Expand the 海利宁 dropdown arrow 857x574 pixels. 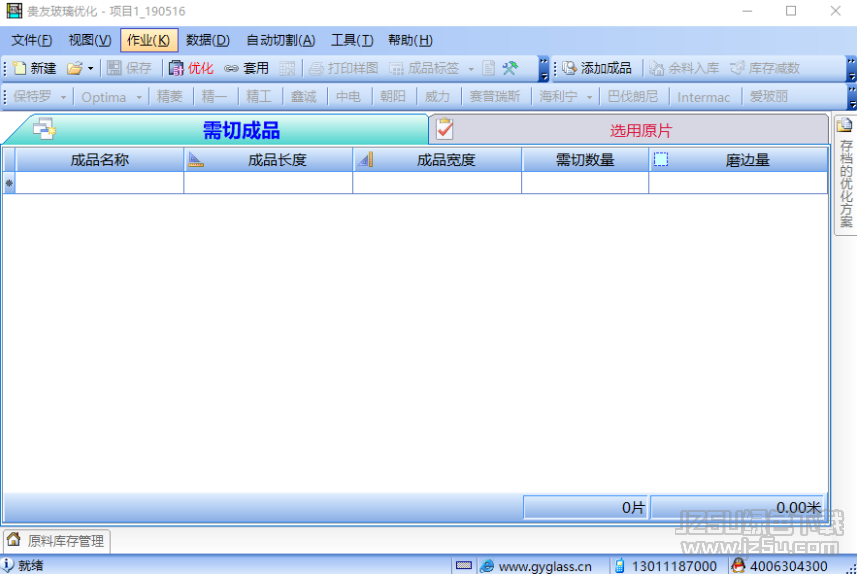tap(590, 97)
